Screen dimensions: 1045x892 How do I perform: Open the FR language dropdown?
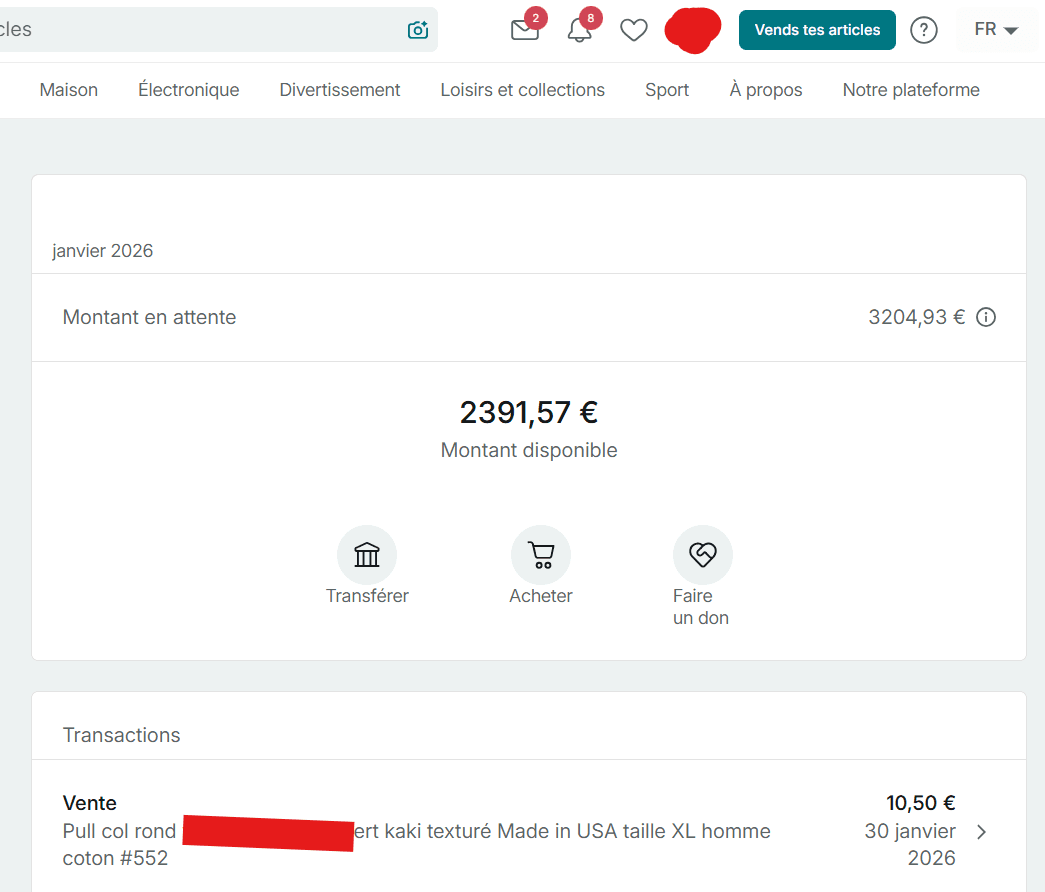[x=996, y=29]
